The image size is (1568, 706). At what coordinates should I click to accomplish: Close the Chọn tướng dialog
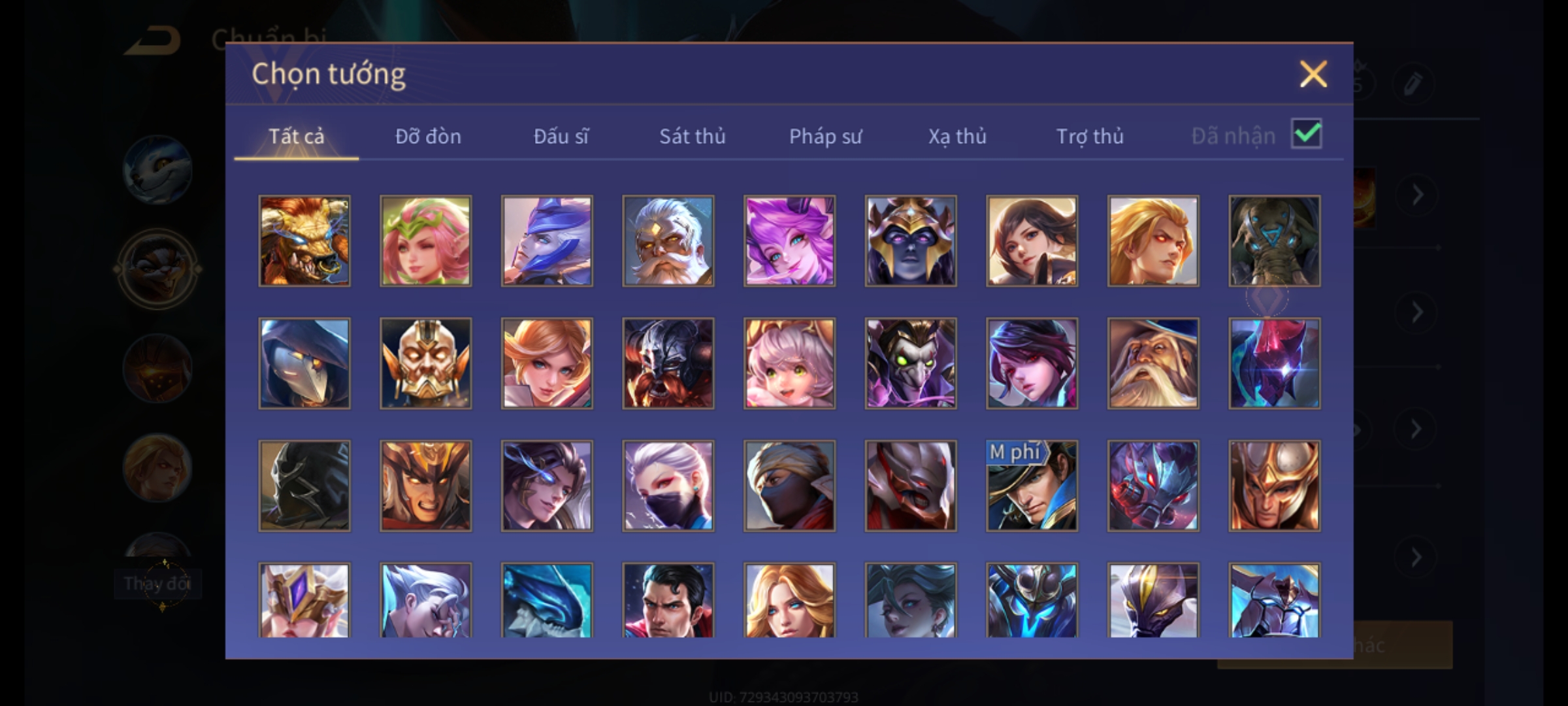pyautogui.click(x=1313, y=74)
